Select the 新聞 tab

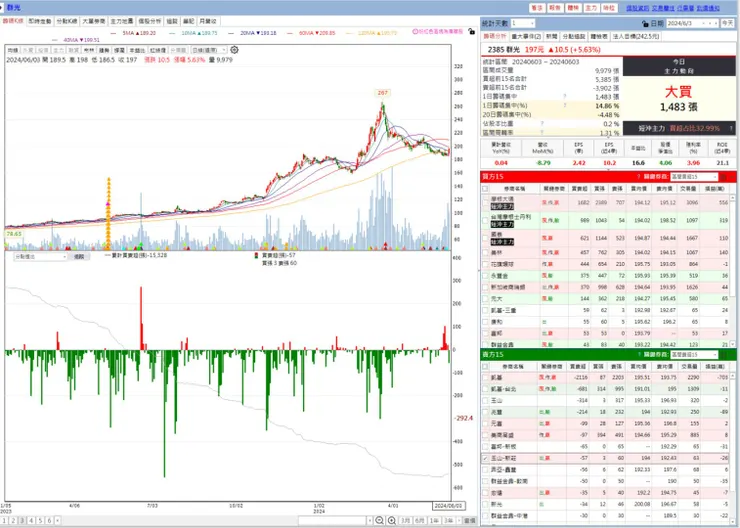[x=551, y=36]
